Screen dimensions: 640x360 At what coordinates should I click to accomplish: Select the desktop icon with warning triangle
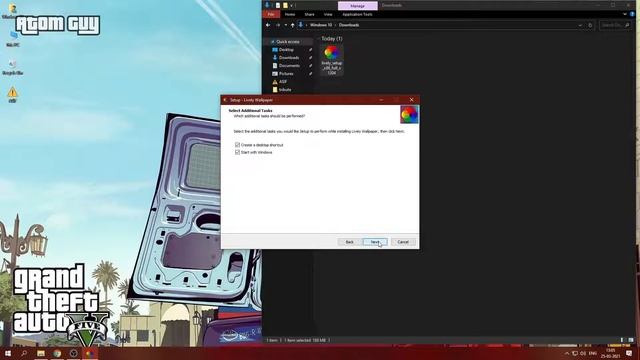pos(13,94)
